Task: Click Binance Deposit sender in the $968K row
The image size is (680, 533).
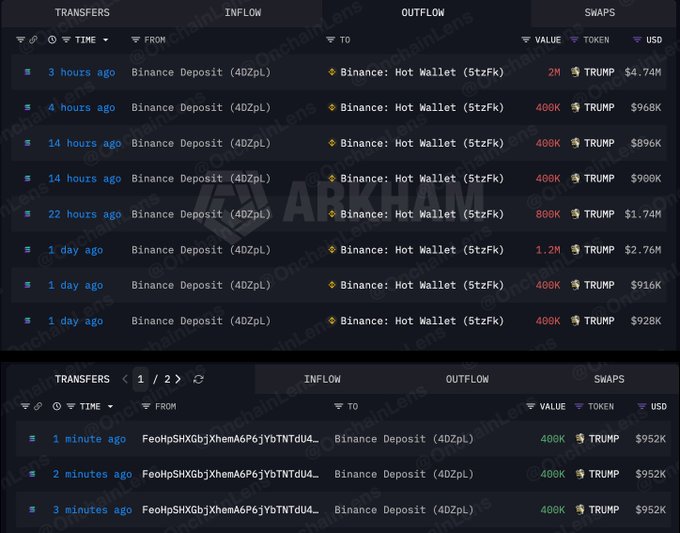Action: click(x=201, y=108)
